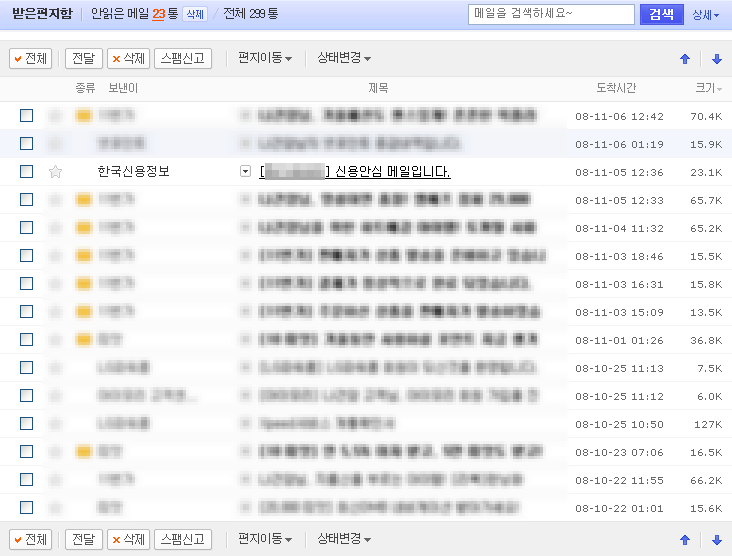Check the 한국신용정보 mail checkbox
The image size is (732, 556).
tap(27, 171)
